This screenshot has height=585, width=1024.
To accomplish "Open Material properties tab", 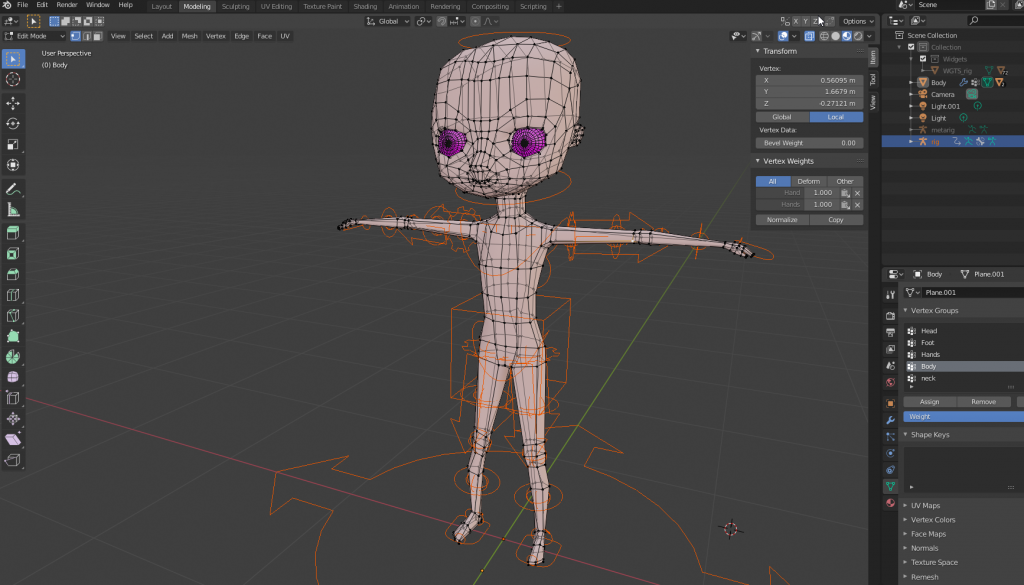I will [890, 503].
